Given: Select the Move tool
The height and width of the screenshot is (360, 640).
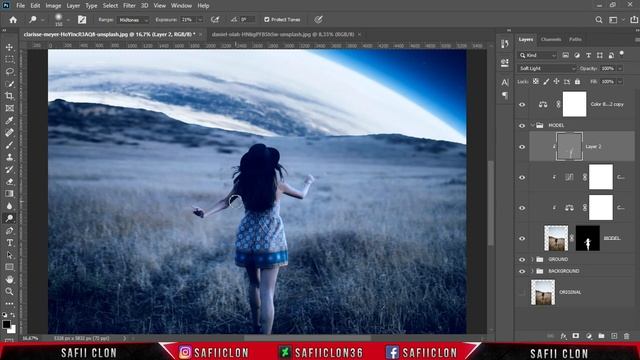Looking at the screenshot, I should pyautogui.click(x=9, y=47).
